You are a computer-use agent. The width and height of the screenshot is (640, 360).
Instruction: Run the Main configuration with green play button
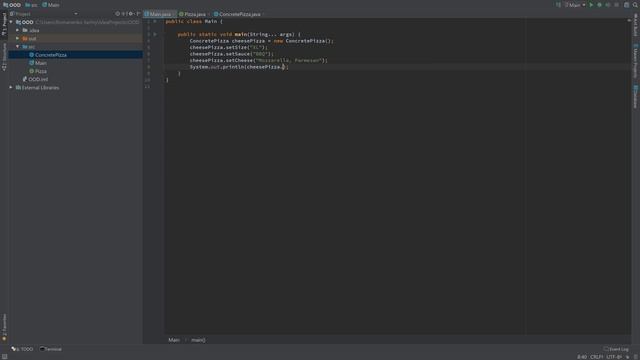tap(591, 5)
